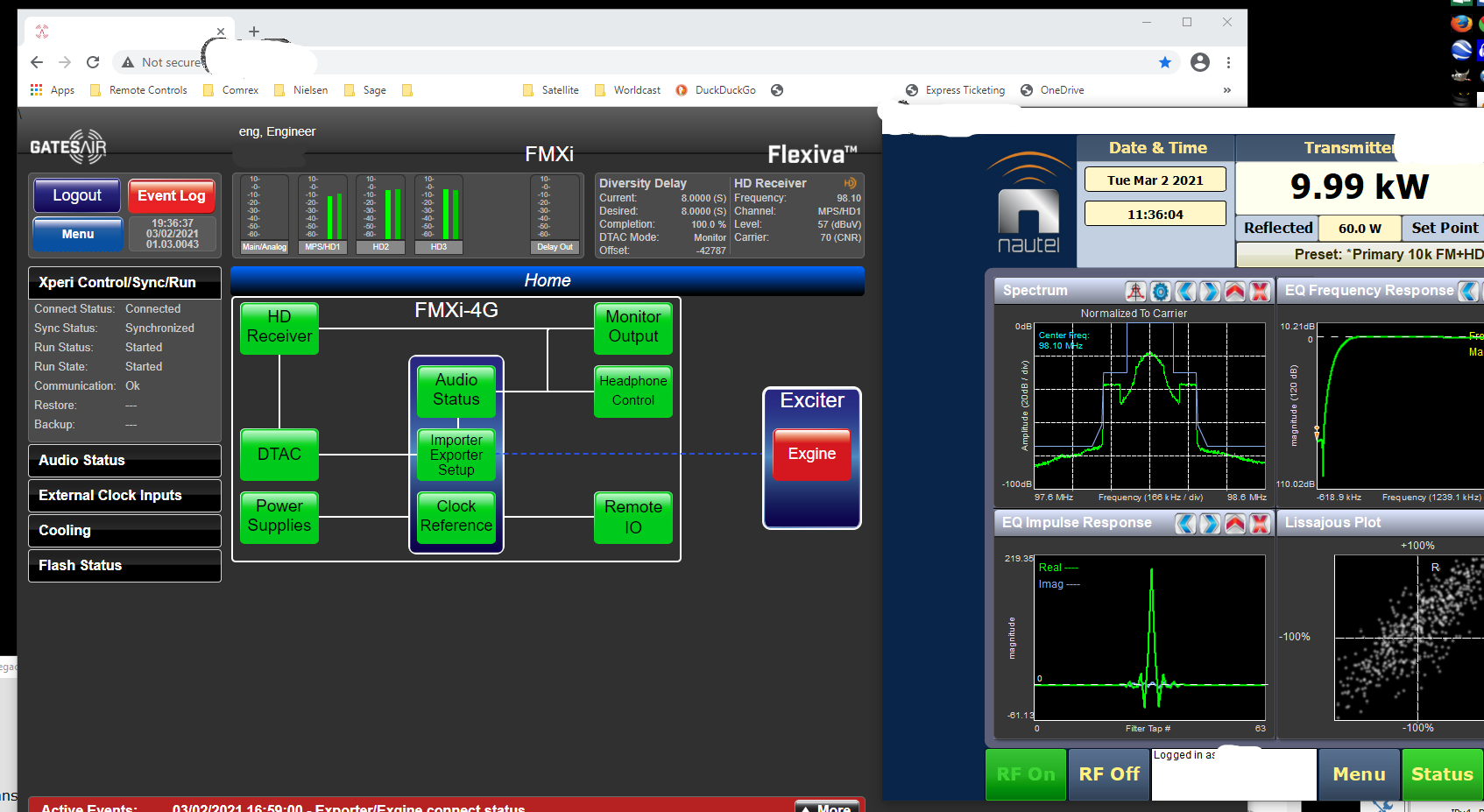Click the HD Radio icon in HD Receiver panel
This screenshot has height=812, width=1484.
coord(849,183)
